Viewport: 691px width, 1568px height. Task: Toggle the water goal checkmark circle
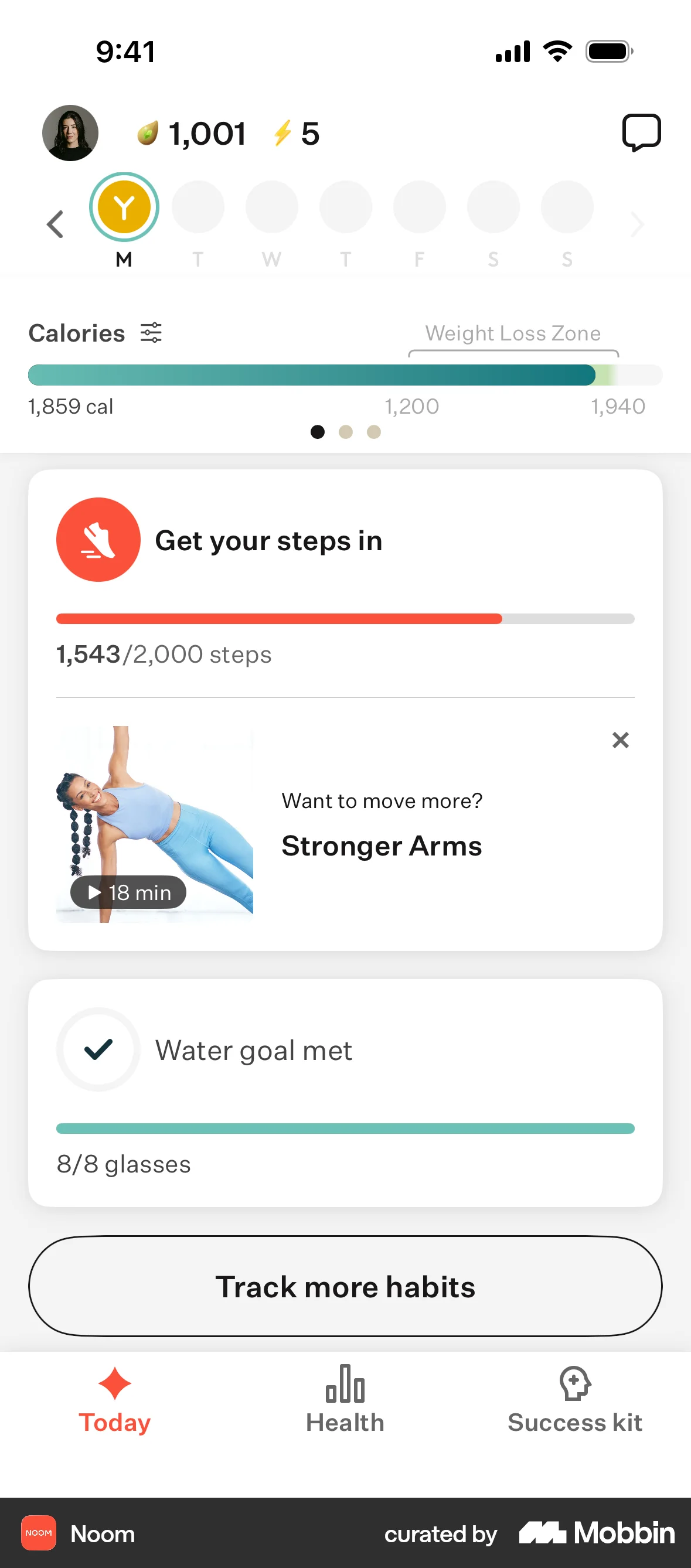98,1049
